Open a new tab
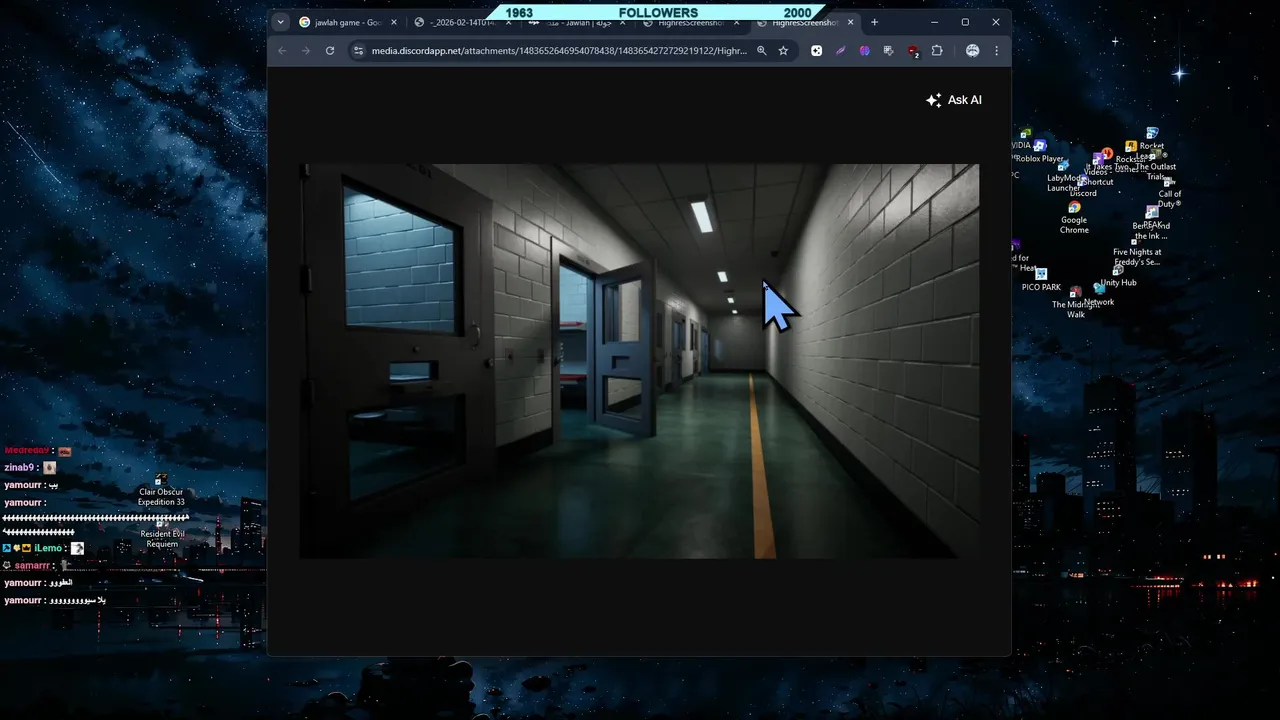The image size is (1280, 720). [874, 22]
